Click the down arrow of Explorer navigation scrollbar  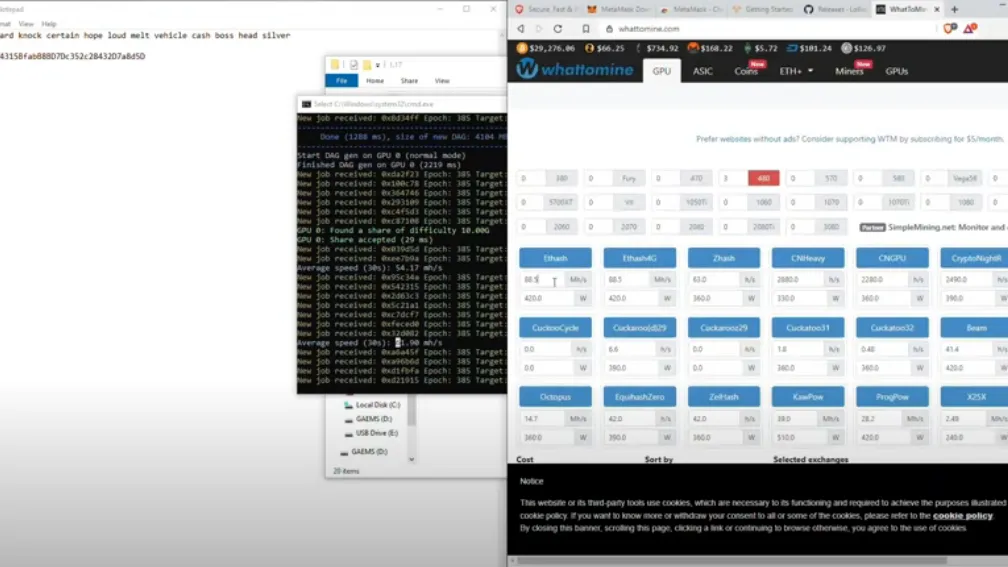coord(411,460)
